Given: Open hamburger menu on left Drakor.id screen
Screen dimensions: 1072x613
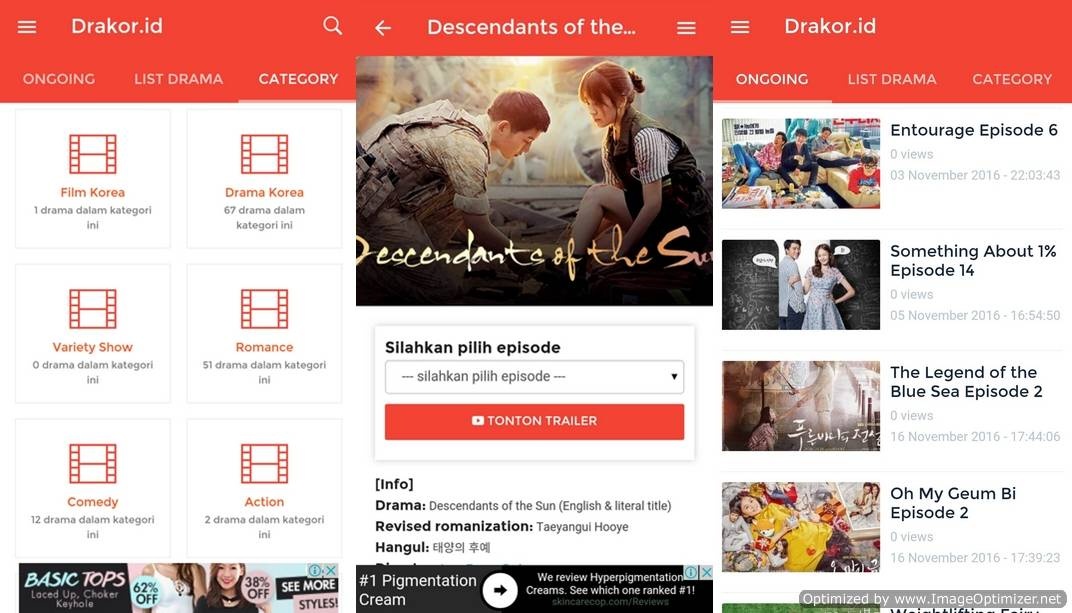Looking at the screenshot, I should click(27, 27).
